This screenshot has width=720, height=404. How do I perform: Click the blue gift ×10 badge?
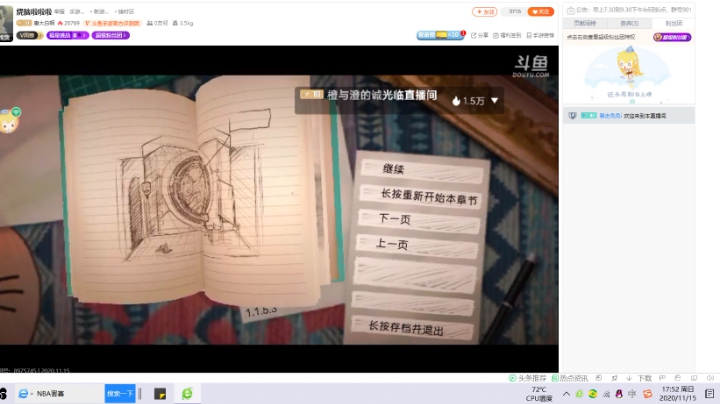click(439, 35)
